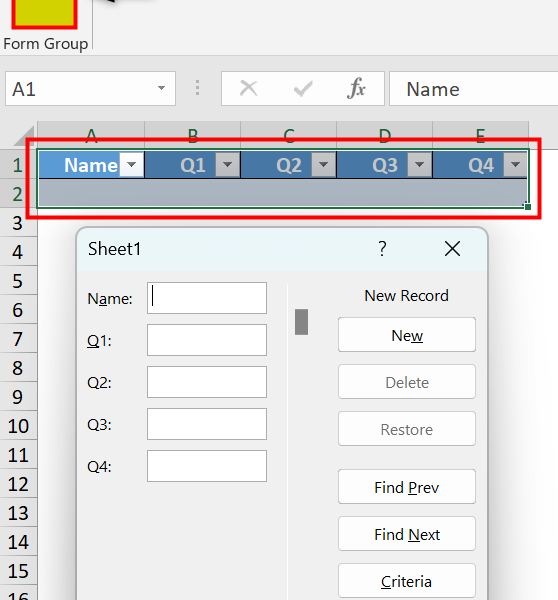Select column E header
The width and height of the screenshot is (558, 600).
pos(481,136)
